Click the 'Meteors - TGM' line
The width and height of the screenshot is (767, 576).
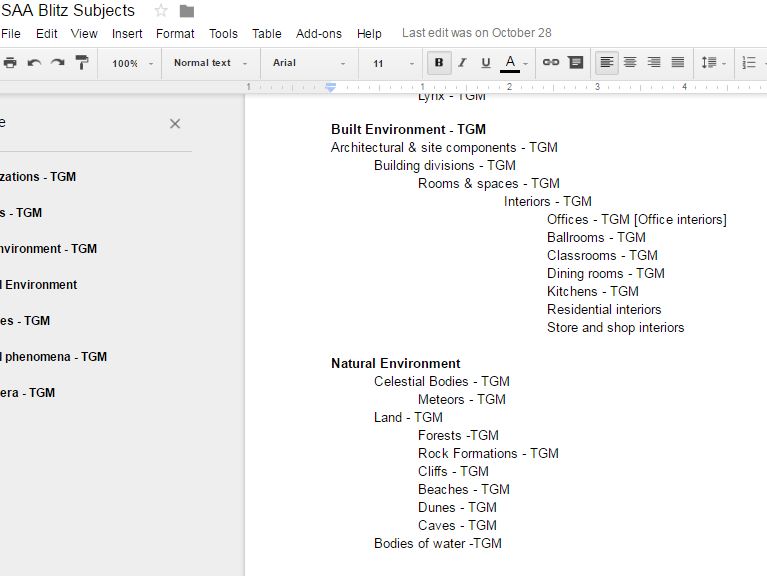461,399
